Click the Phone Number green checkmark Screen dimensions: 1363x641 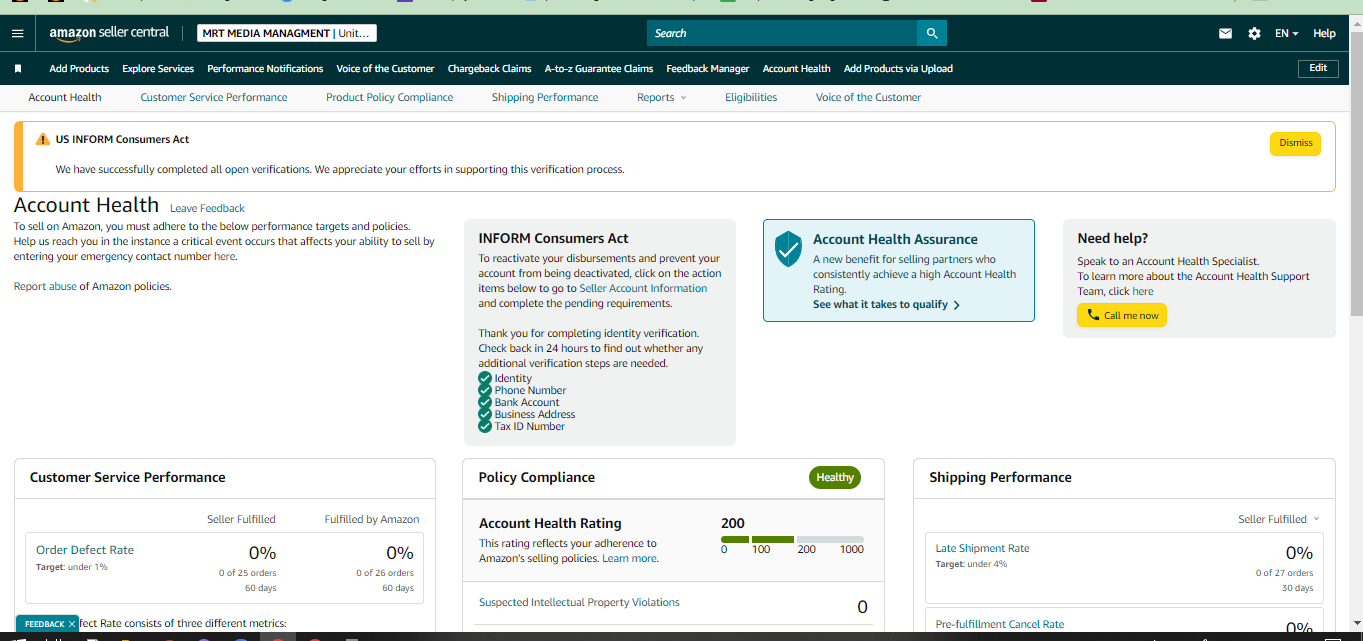[485, 390]
